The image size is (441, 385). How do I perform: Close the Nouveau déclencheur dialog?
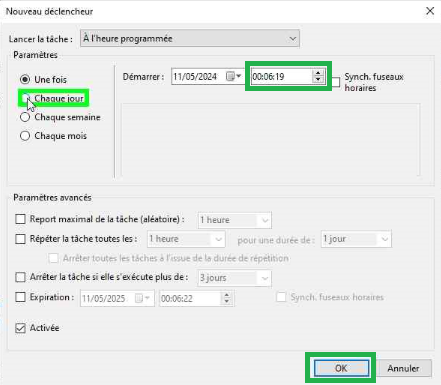tap(430, 11)
